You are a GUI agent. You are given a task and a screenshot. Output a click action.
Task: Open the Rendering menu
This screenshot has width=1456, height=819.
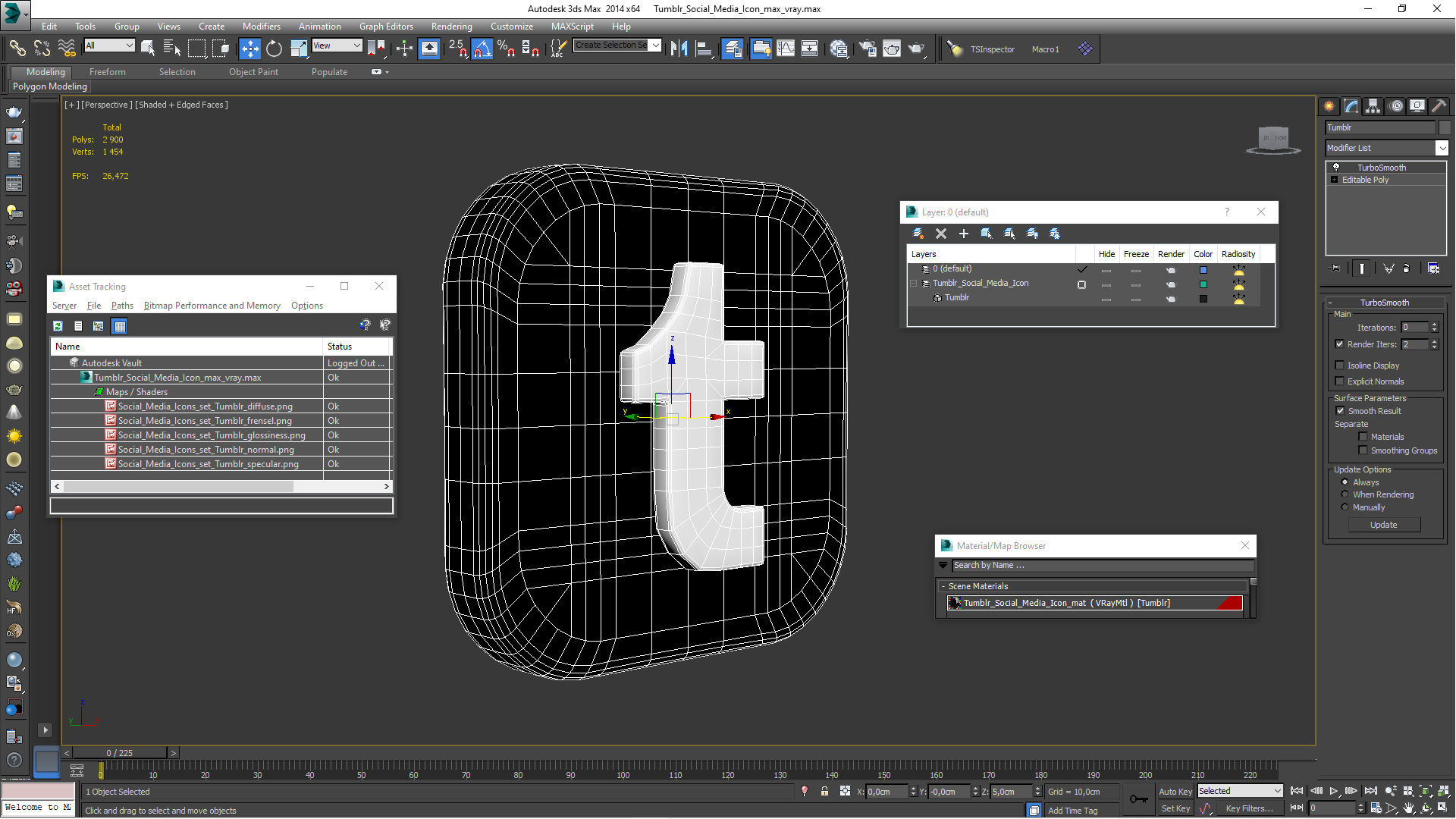[x=451, y=26]
